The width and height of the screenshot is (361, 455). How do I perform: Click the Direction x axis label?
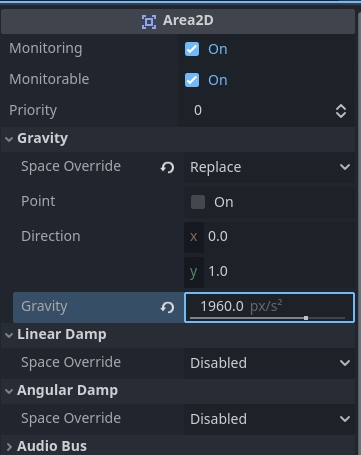click(194, 237)
